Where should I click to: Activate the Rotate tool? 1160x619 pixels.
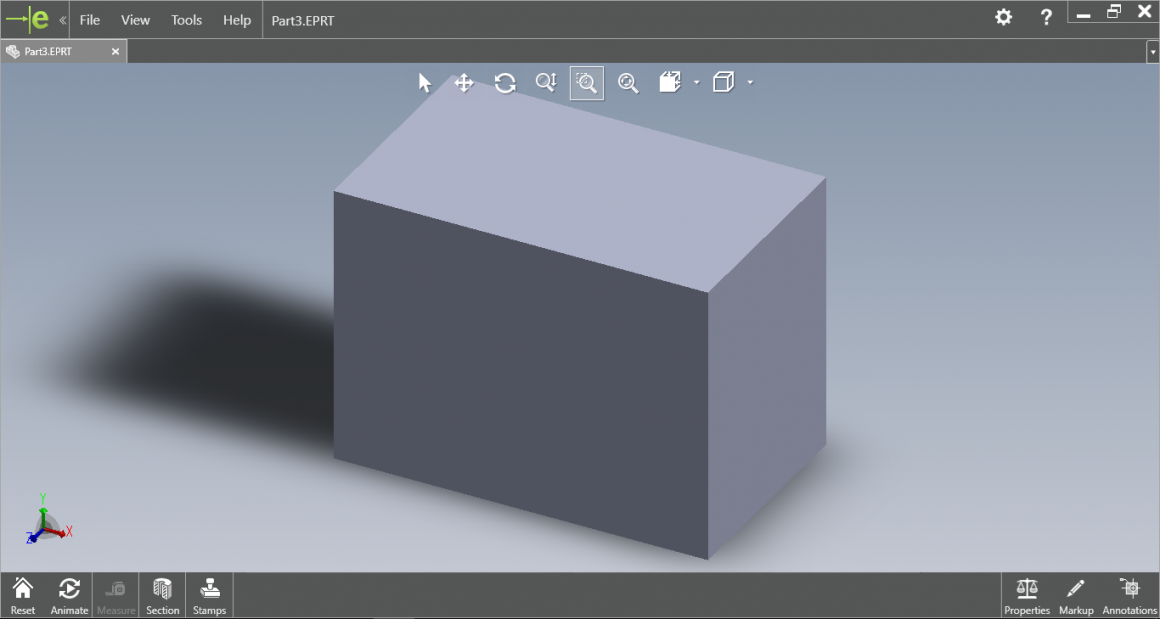pos(505,83)
